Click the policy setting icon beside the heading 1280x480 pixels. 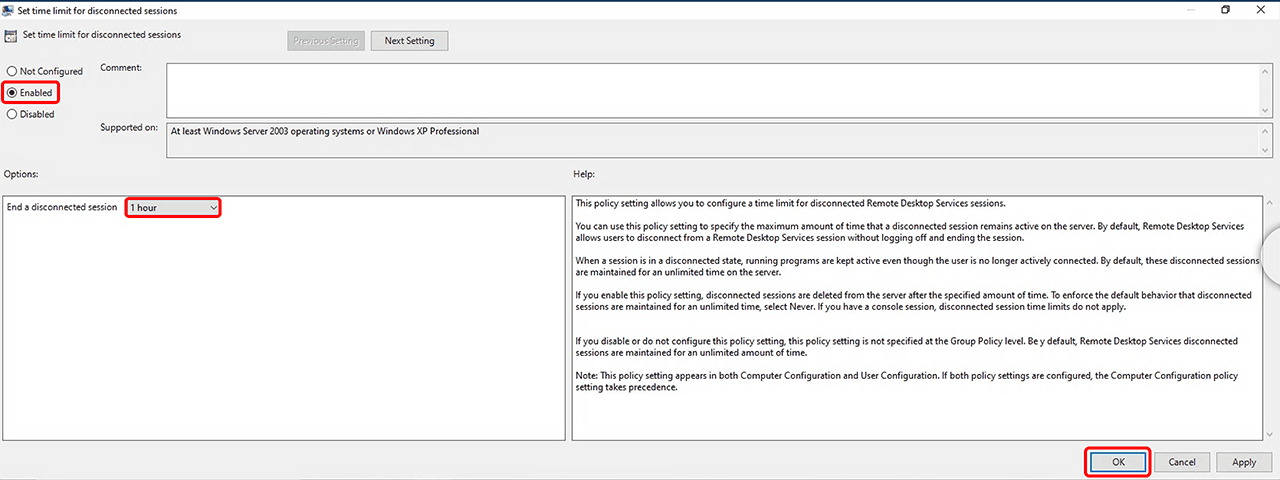click(11, 36)
